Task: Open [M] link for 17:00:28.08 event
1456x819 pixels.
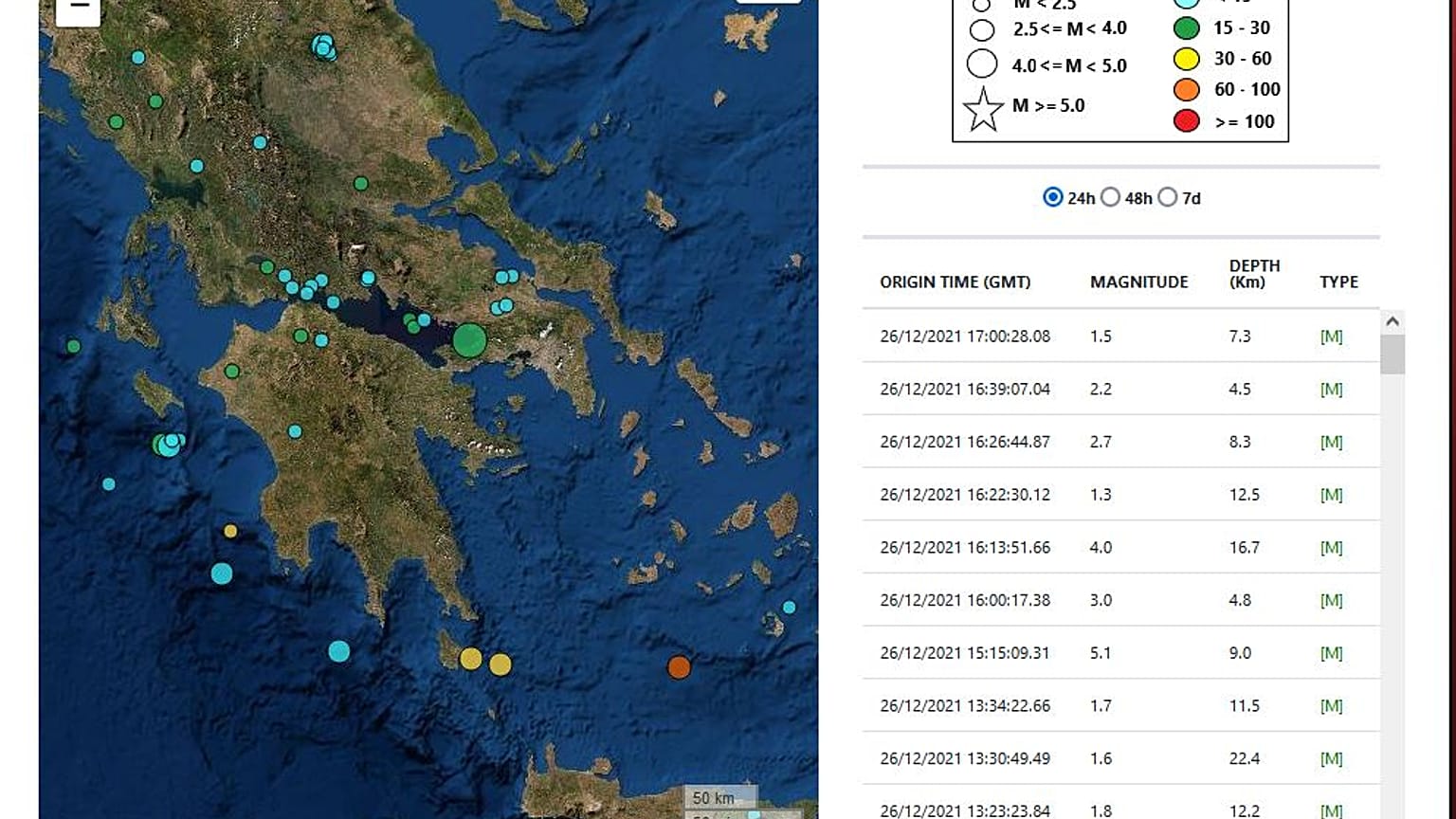Action: click(1331, 337)
